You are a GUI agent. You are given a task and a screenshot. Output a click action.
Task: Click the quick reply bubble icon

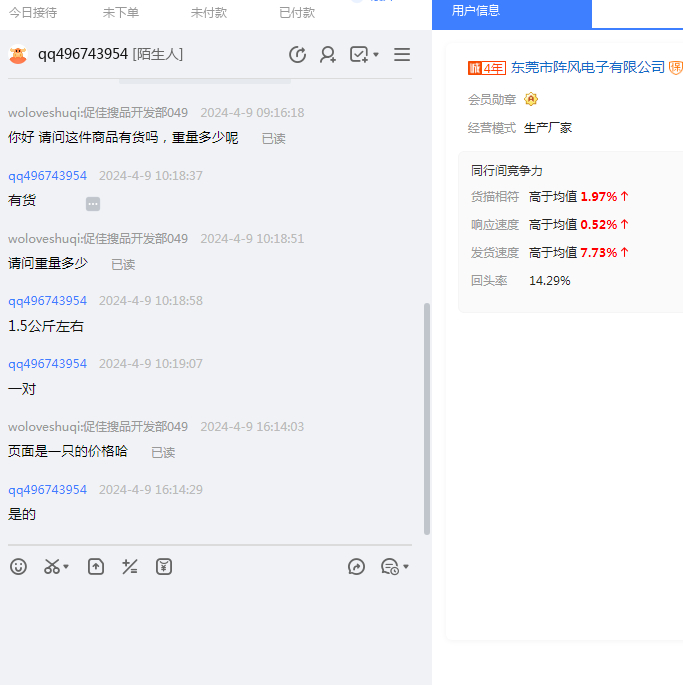357,567
